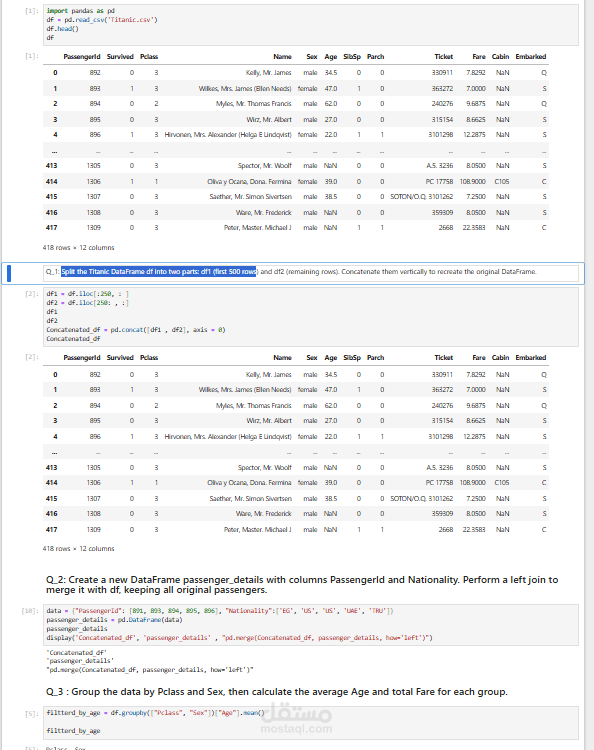594x750 pixels.
Task: Click inside code cell [1] importing pandas
Action: tap(310, 24)
